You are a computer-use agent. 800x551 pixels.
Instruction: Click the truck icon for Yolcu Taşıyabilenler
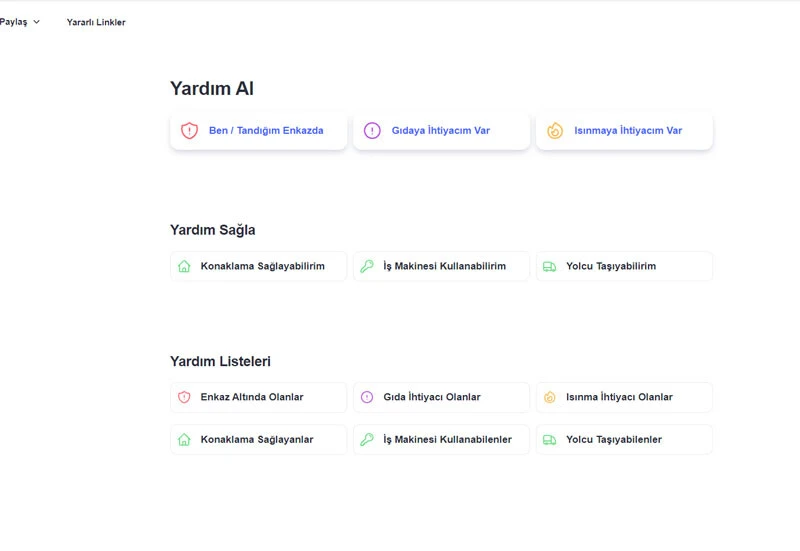point(550,440)
